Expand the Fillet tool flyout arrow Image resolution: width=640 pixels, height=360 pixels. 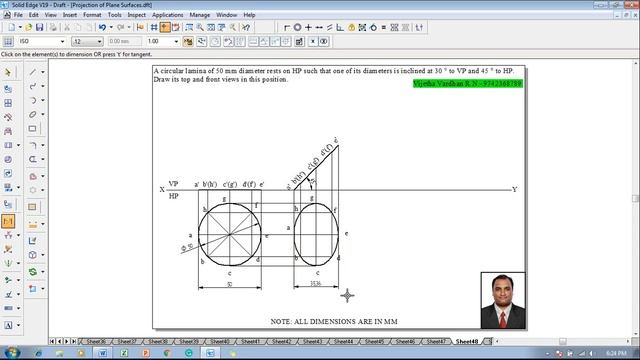tap(42, 145)
